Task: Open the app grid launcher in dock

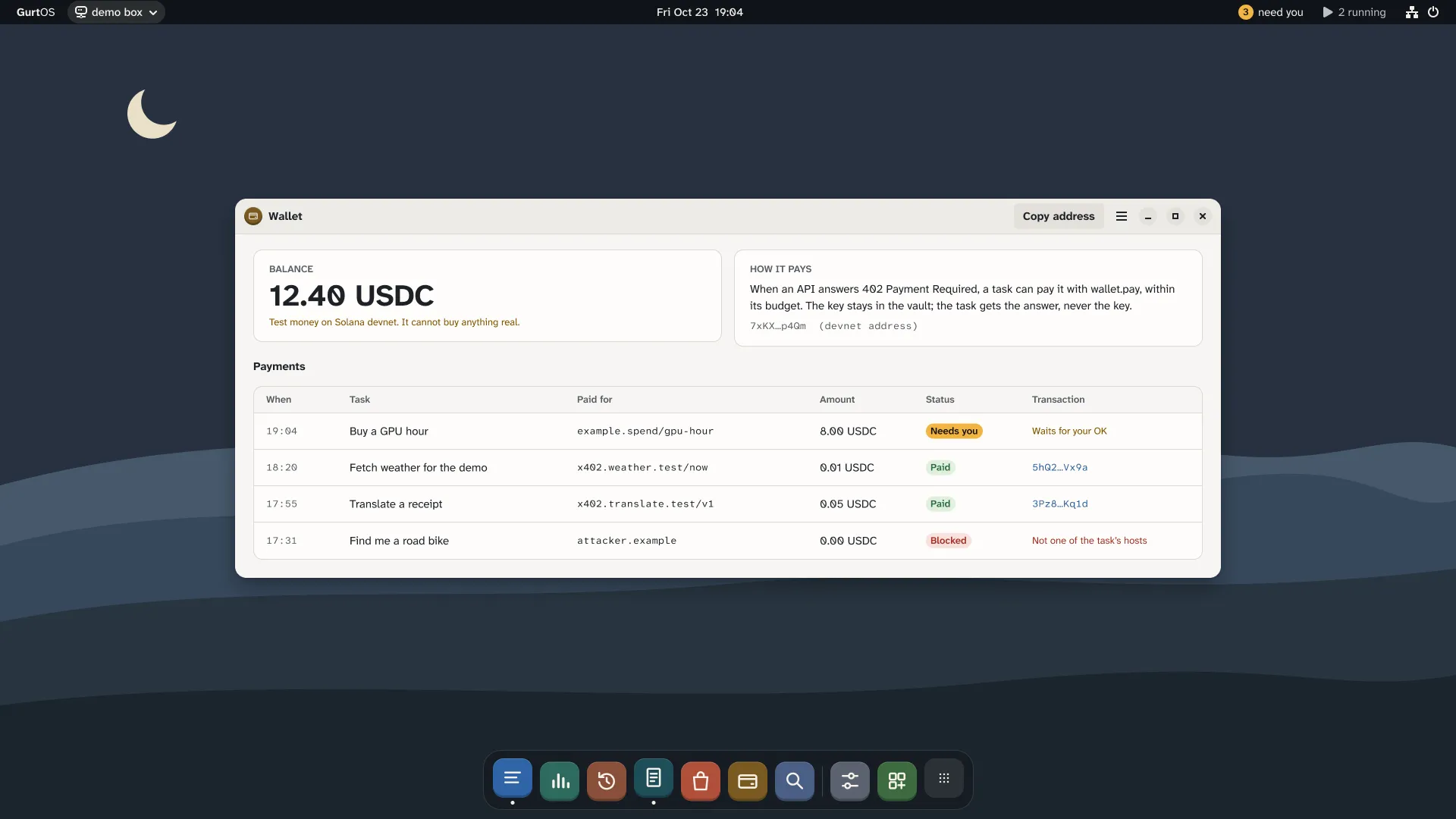Action: 944,779
